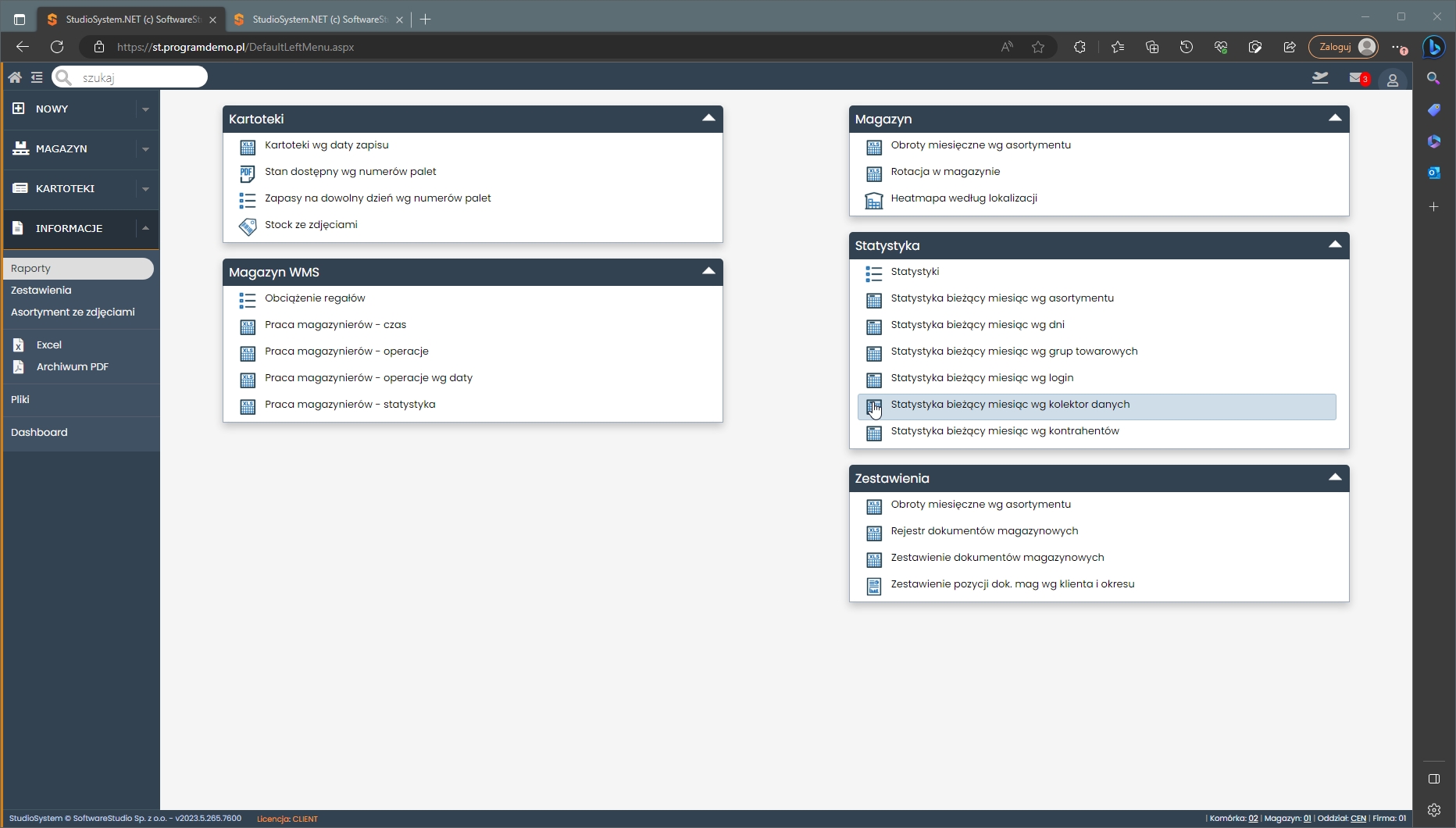Open Rotacja w magazynie report
The width and height of the screenshot is (1456, 828).
pos(945,172)
